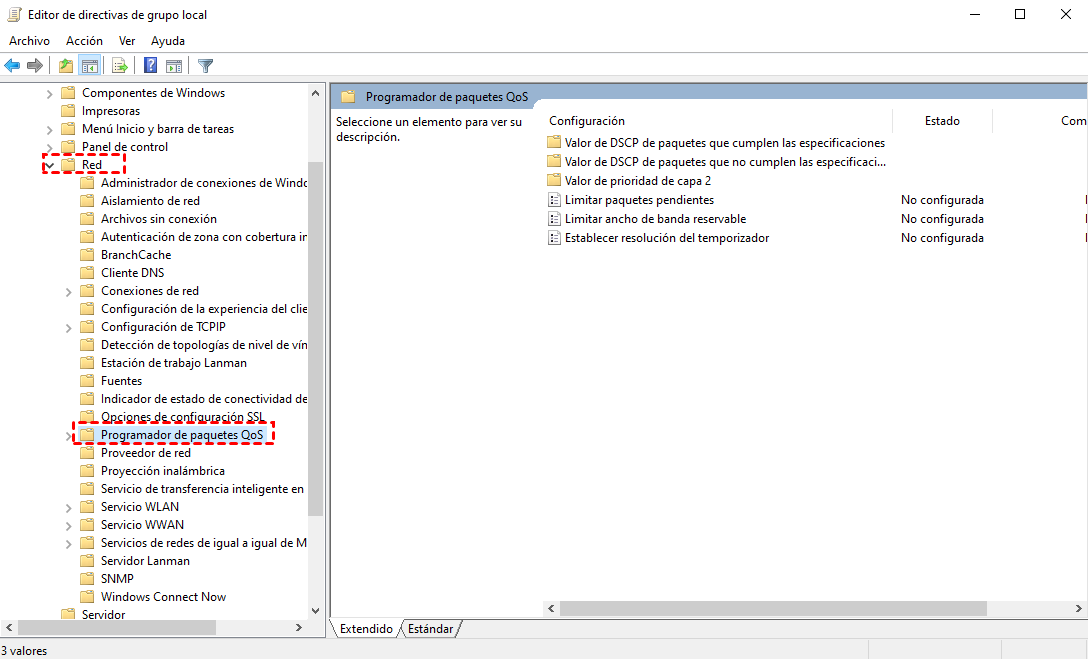Open Help using the question mark icon
The image size is (1088, 659).
(151, 66)
